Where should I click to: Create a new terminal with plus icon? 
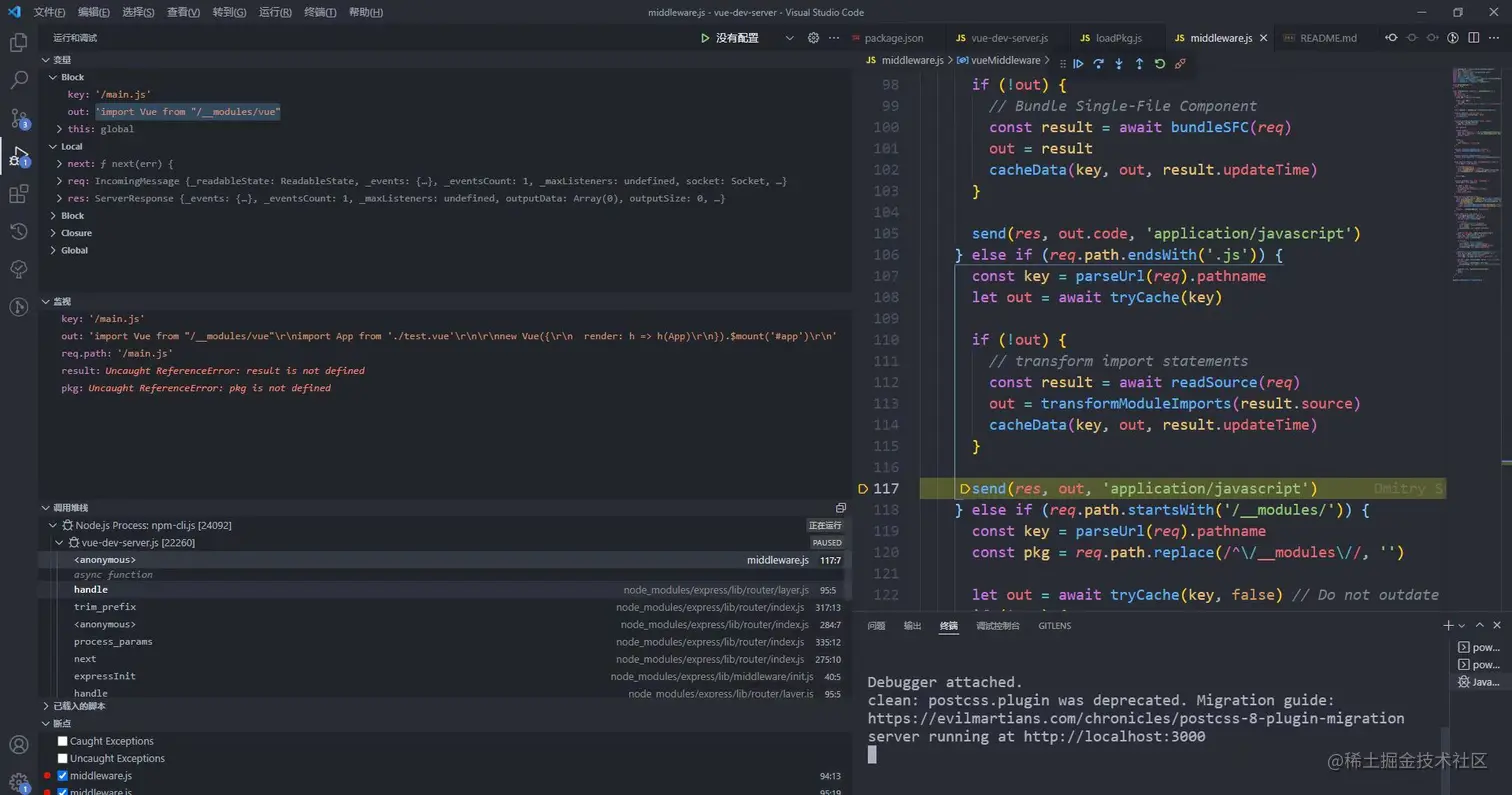click(1448, 625)
